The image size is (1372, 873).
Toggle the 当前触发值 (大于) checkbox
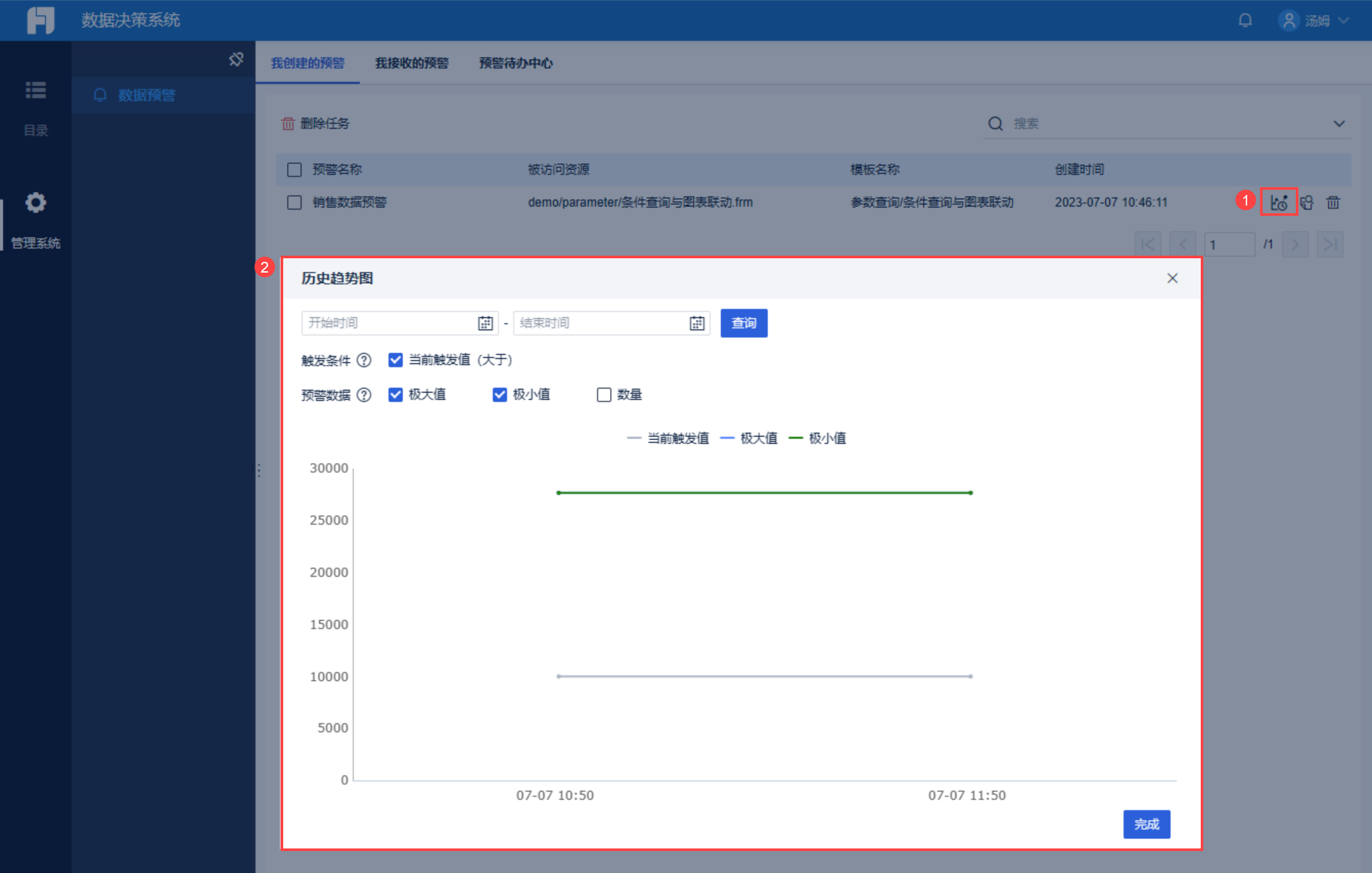[x=396, y=360]
